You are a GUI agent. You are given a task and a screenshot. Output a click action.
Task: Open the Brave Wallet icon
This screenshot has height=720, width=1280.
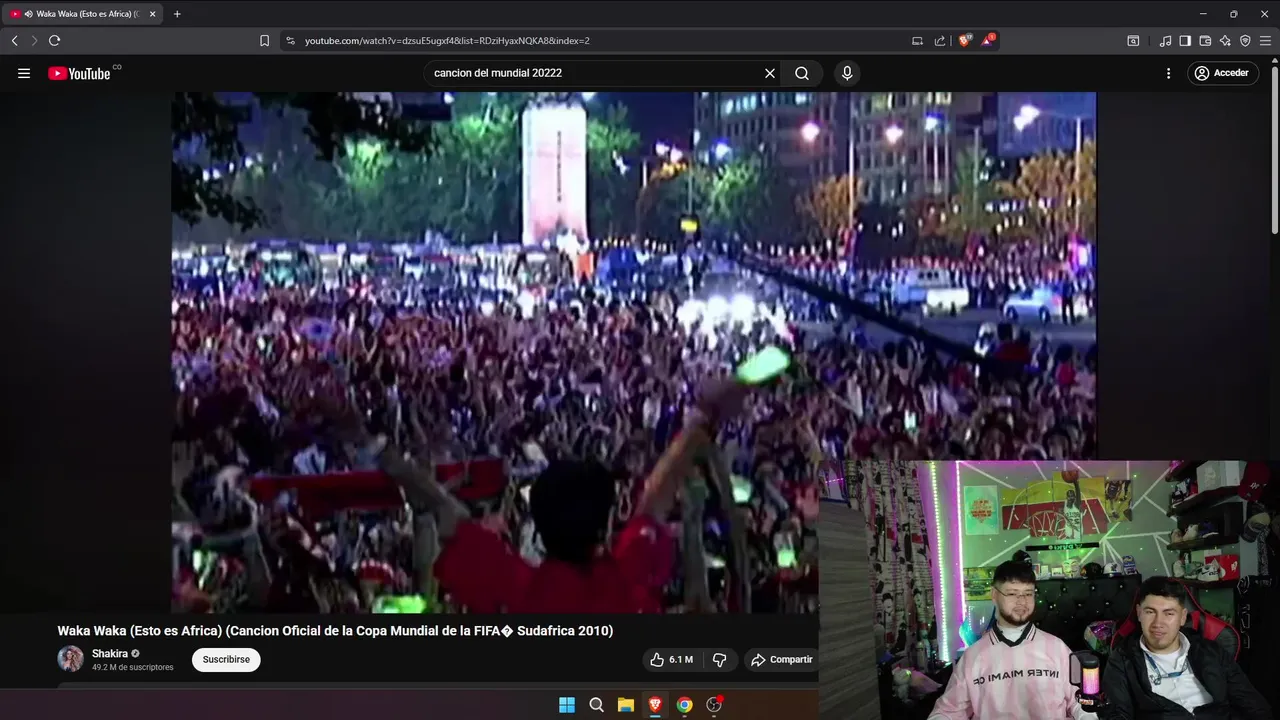[1205, 41]
